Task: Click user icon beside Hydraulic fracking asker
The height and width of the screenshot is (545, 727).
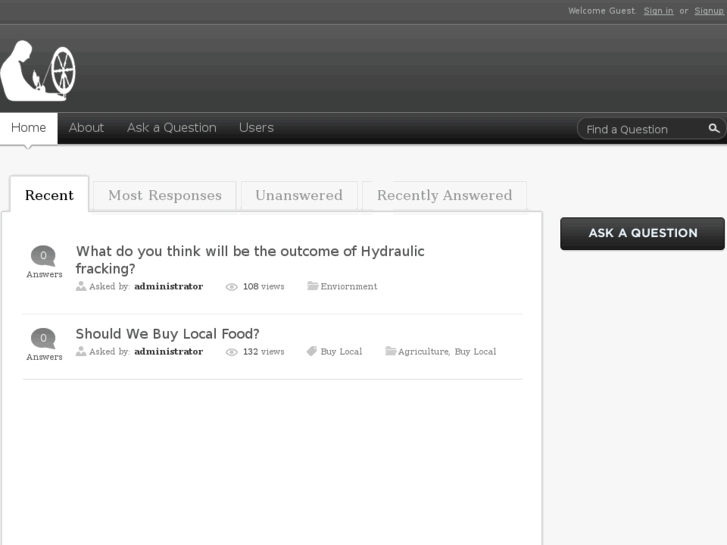Action: pos(81,286)
